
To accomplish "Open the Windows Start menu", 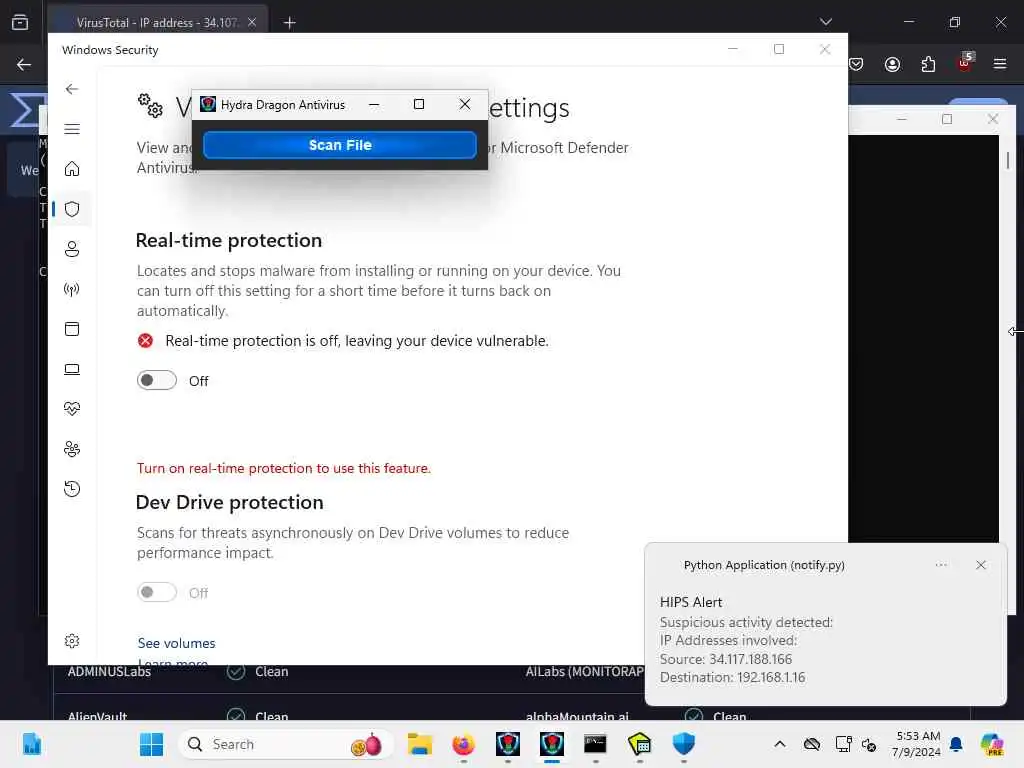I will (x=152, y=744).
